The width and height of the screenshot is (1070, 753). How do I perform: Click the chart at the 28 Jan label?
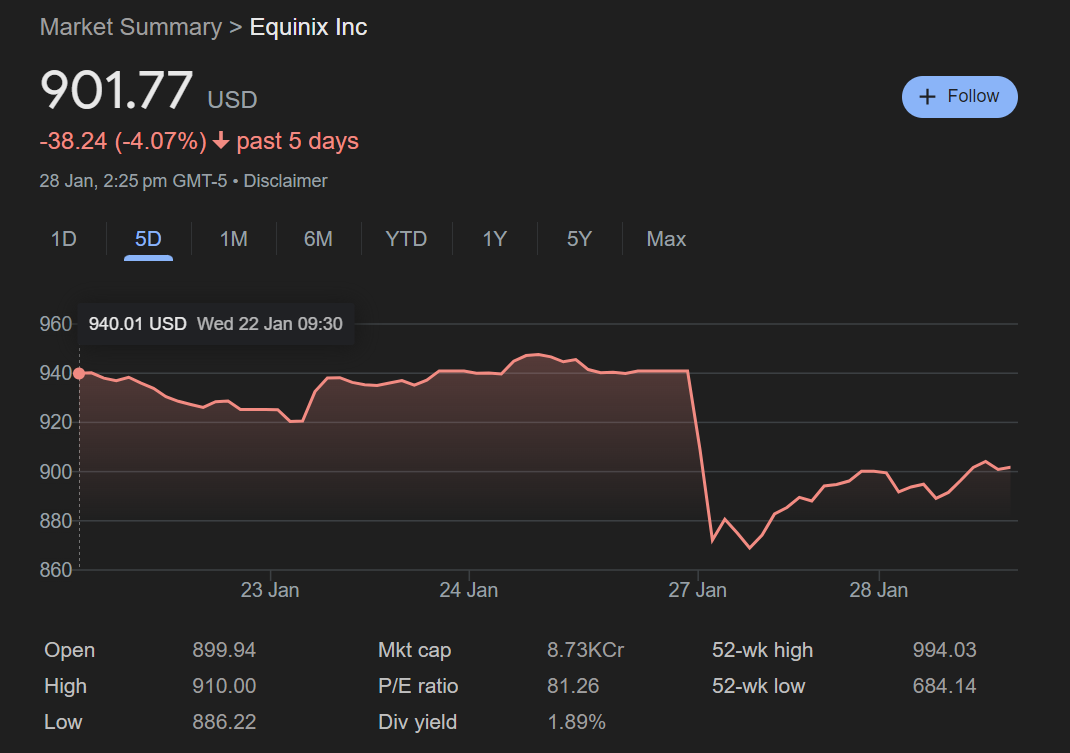(x=878, y=590)
